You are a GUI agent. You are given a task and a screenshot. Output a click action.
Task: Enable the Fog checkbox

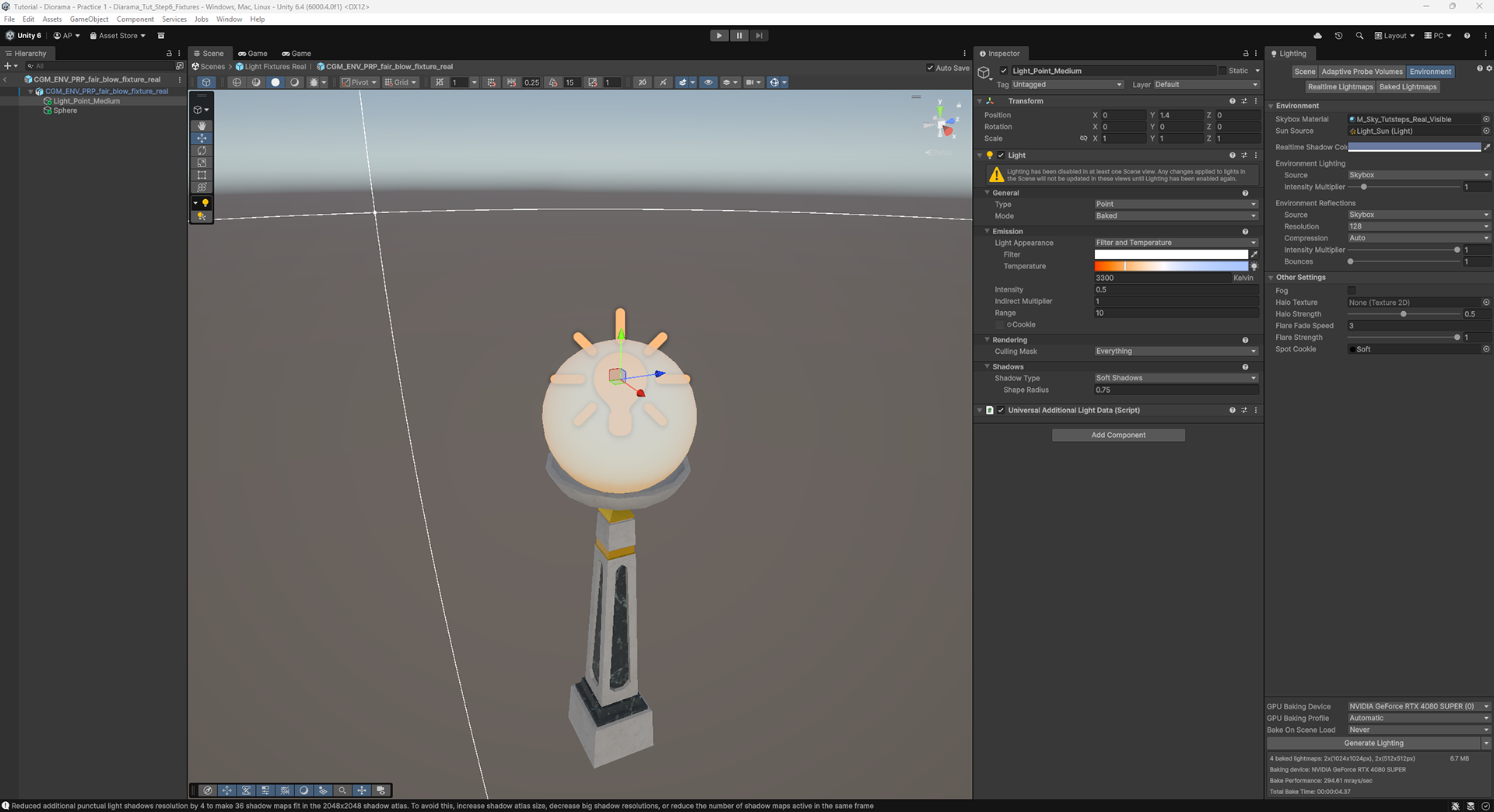(x=1352, y=291)
